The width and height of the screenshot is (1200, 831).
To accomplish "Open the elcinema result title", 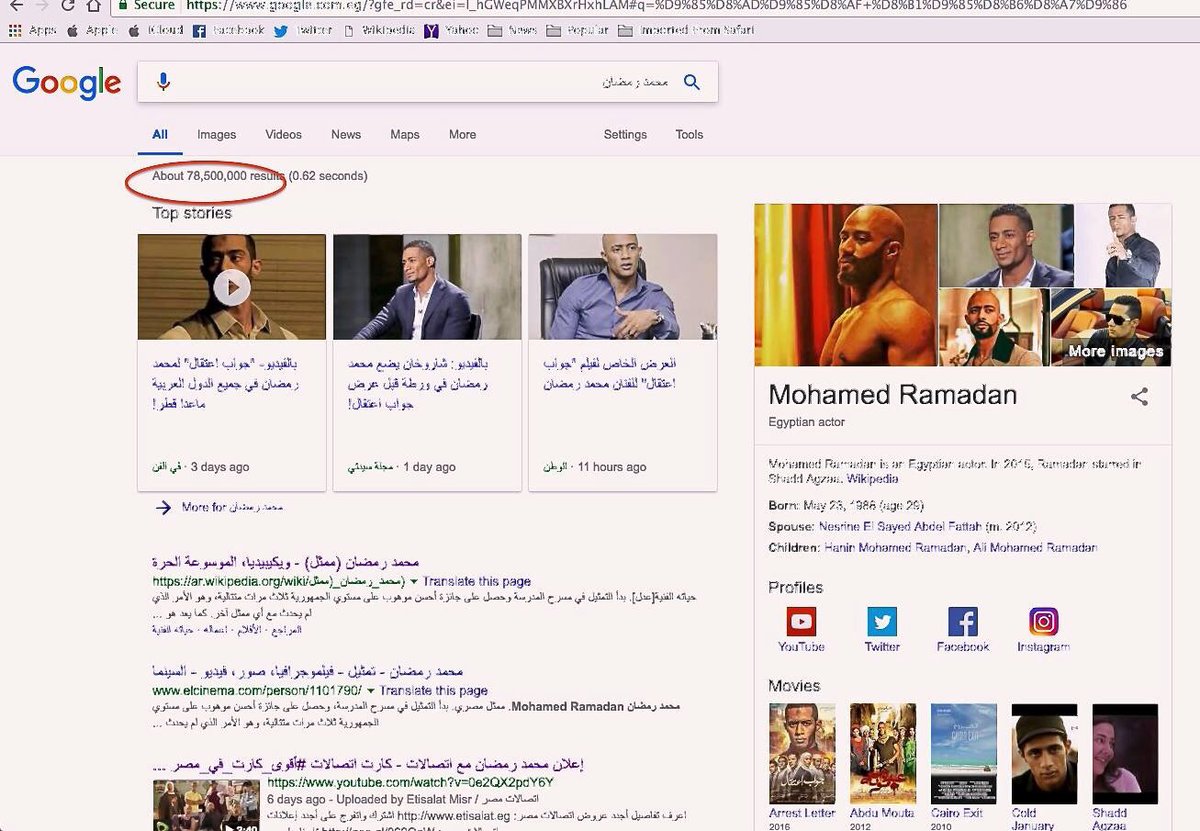I will [308, 671].
